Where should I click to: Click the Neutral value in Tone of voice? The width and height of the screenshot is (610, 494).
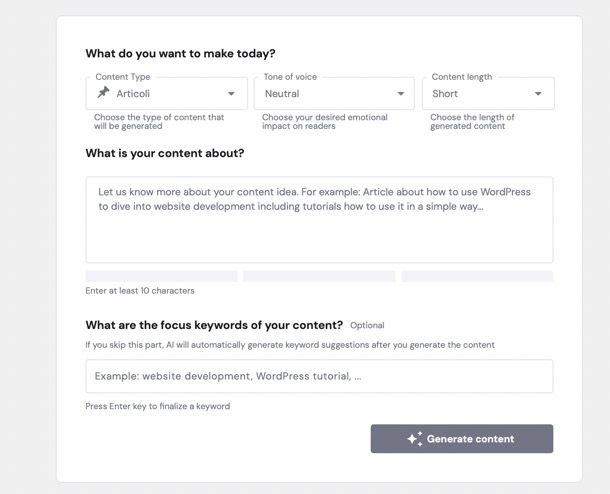(x=282, y=94)
